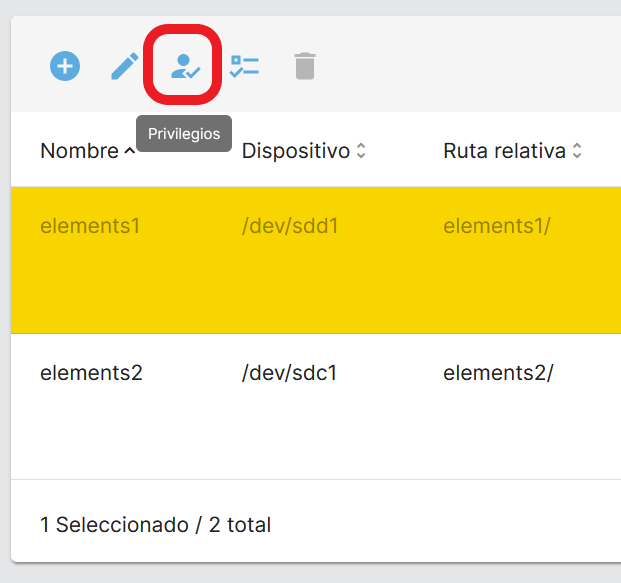Image resolution: width=621 pixels, height=583 pixels.
Task: Click the '1 Seleccionado / 2 total' footer
Action: tap(155, 525)
